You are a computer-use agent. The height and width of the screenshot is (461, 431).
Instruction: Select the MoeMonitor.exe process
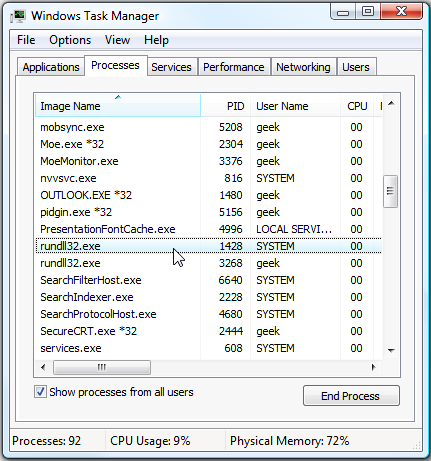click(208, 161)
